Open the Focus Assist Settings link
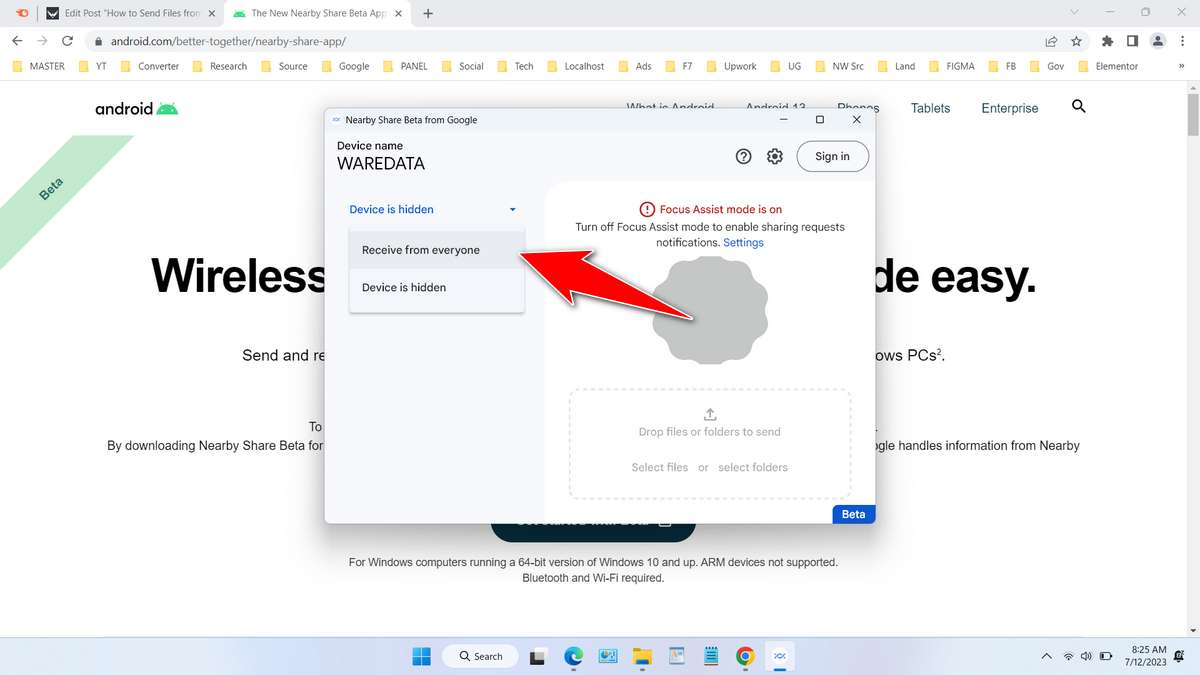 pyautogui.click(x=743, y=242)
